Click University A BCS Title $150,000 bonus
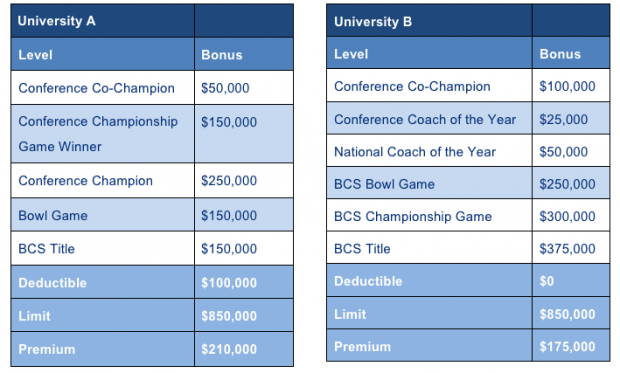The width and height of the screenshot is (620, 373). (x=229, y=248)
